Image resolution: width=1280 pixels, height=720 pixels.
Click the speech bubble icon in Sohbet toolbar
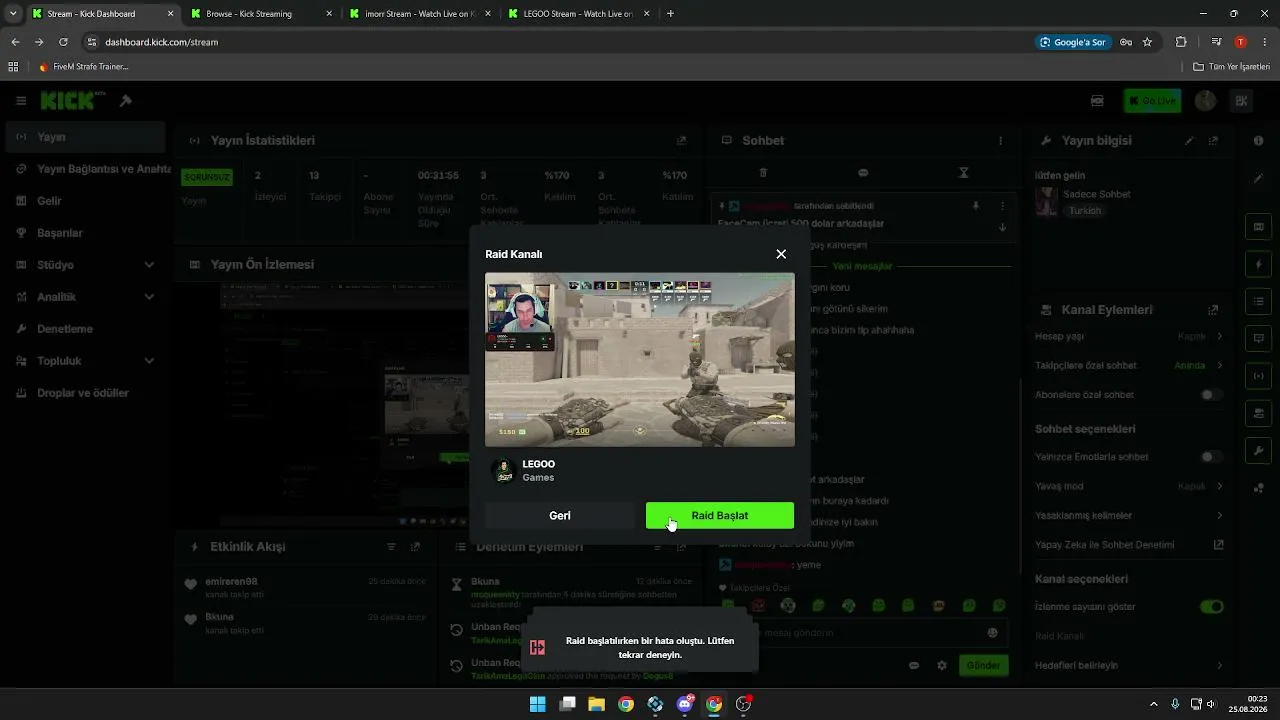863,173
